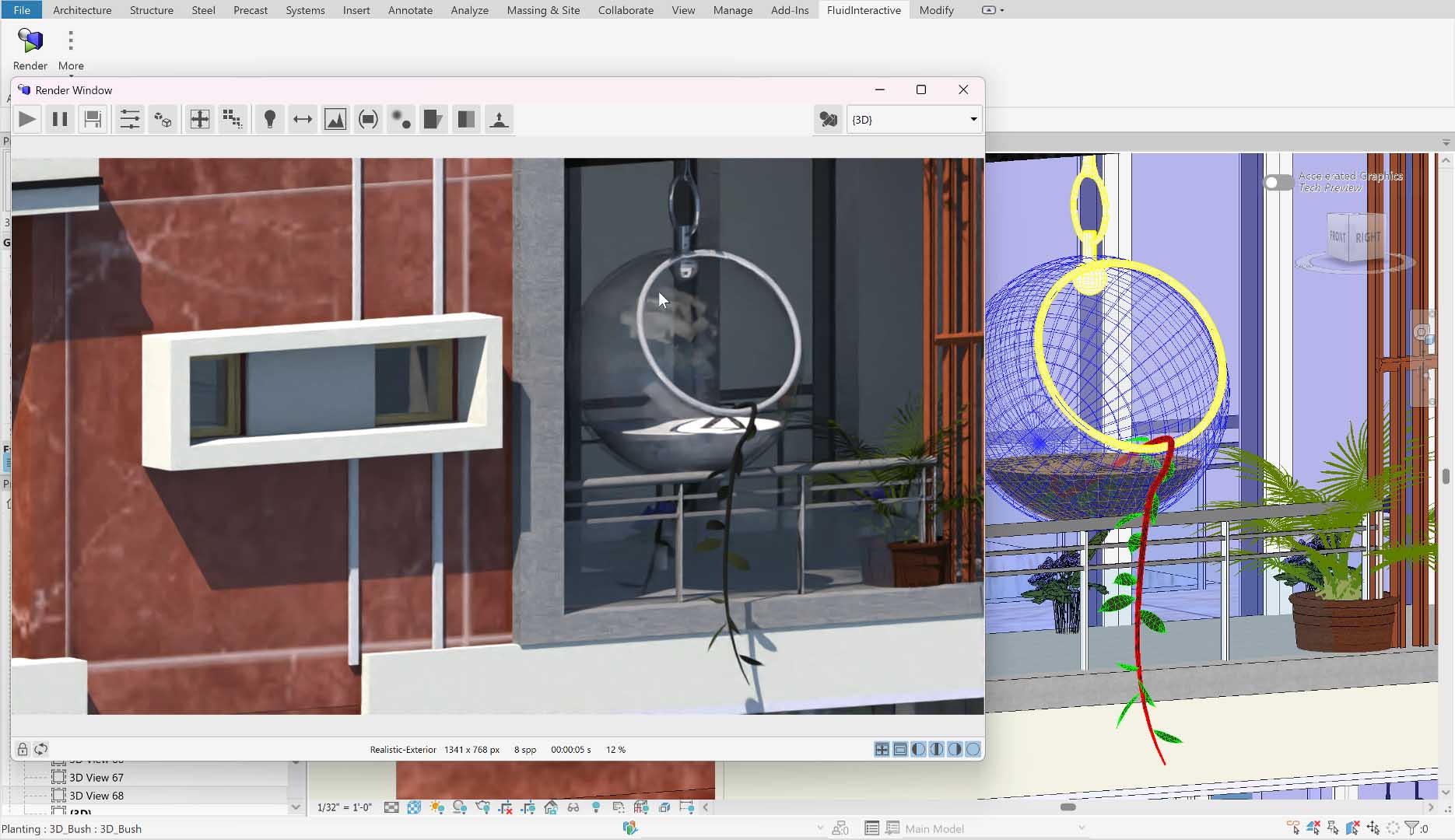Select 3D View 67 in project browser
Image resolution: width=1455 pixels, height=840 pixels.
(96, 777)
